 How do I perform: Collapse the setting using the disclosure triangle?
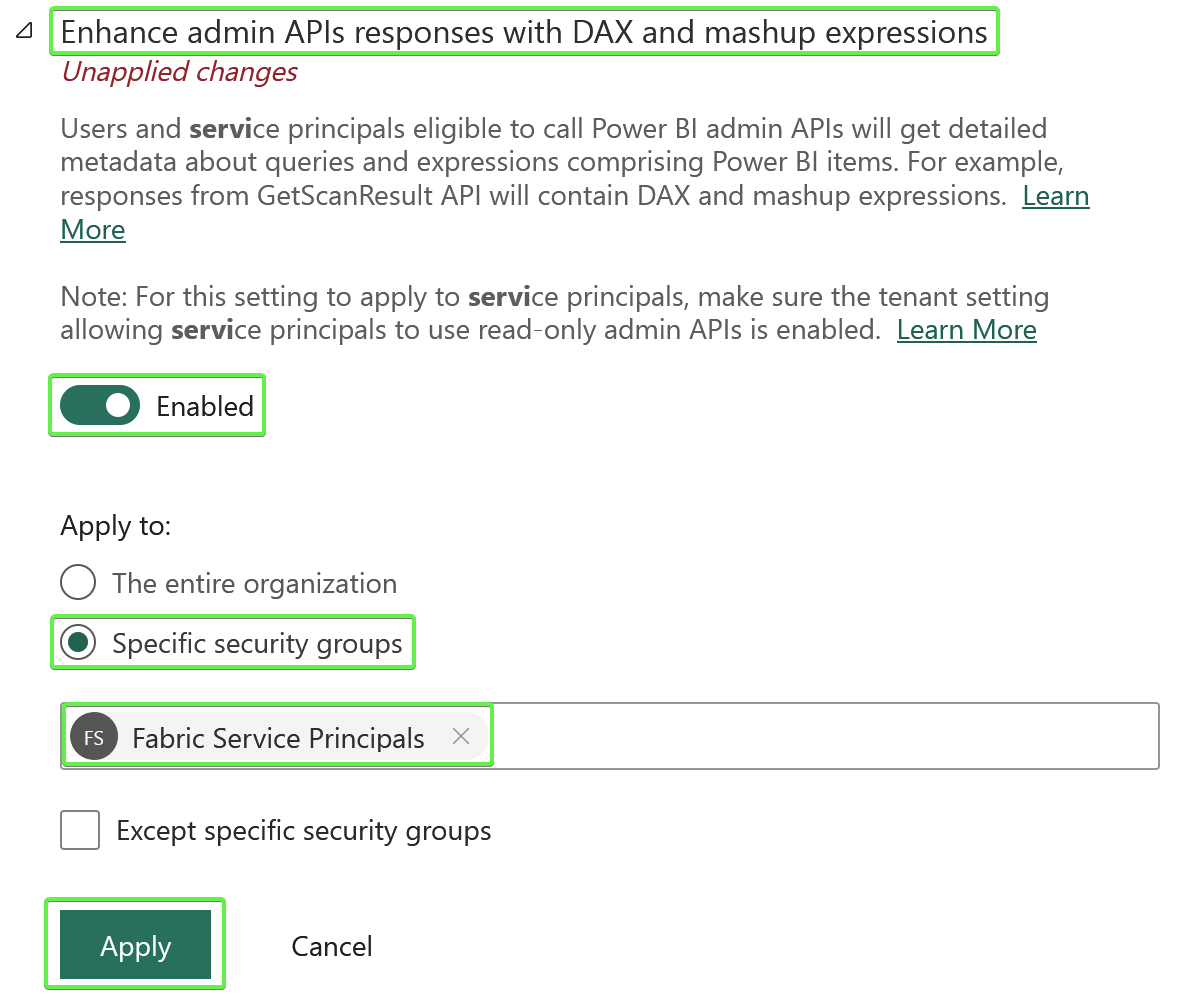(22, 29)
